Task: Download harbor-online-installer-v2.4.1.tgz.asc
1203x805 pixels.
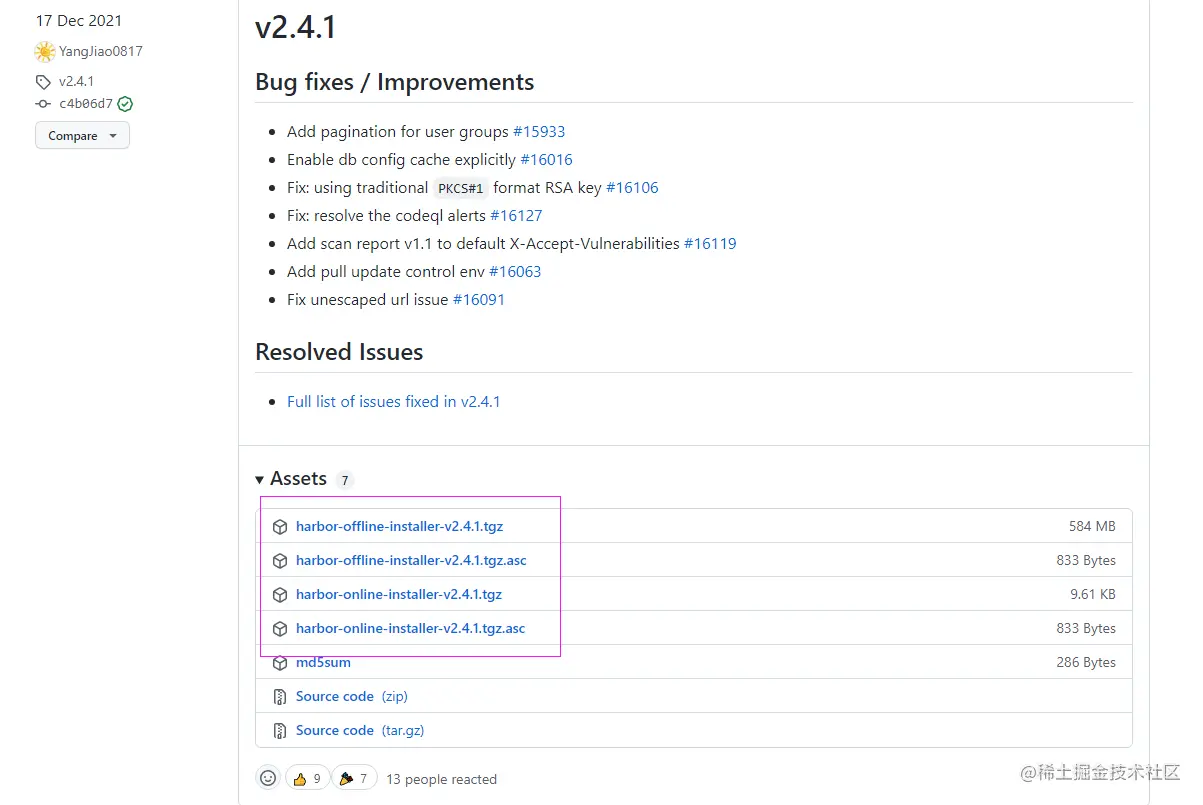Action: tap(410, 629)
